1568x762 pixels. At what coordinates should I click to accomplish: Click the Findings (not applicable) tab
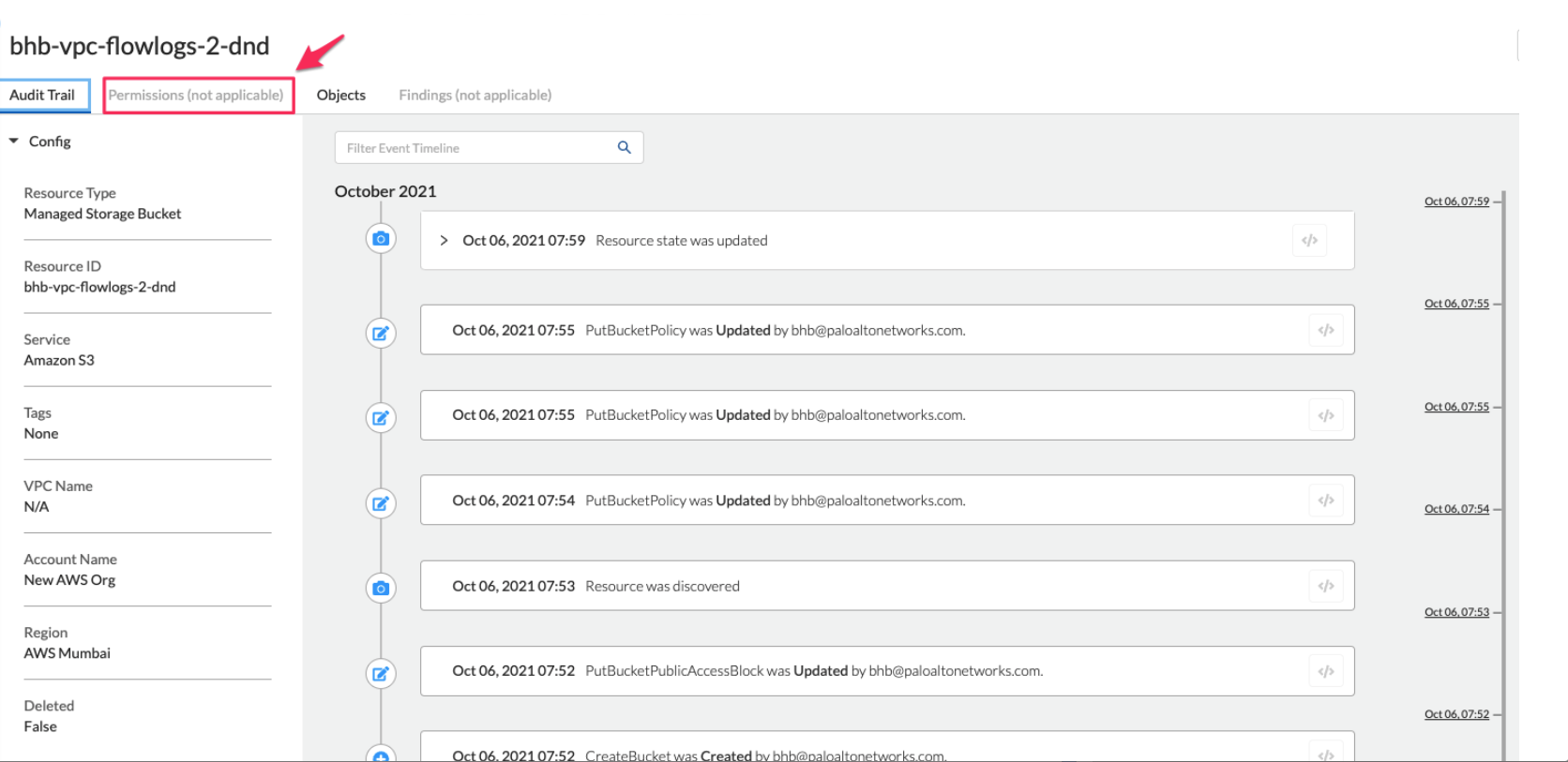475,95
